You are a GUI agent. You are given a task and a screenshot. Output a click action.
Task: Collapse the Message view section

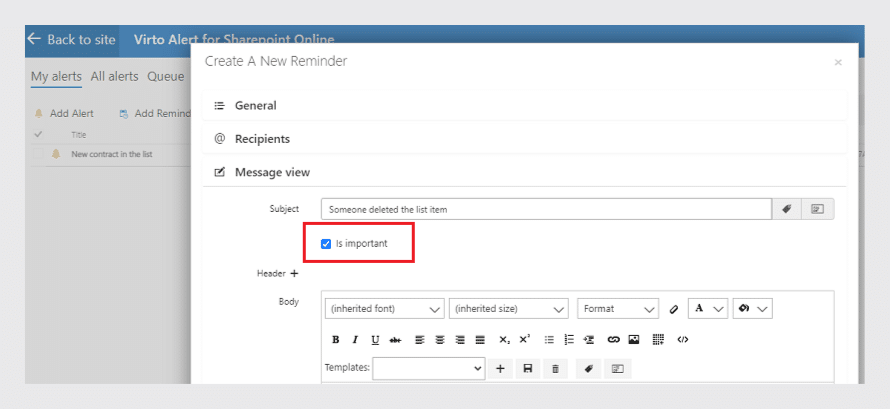pos(524,172)
